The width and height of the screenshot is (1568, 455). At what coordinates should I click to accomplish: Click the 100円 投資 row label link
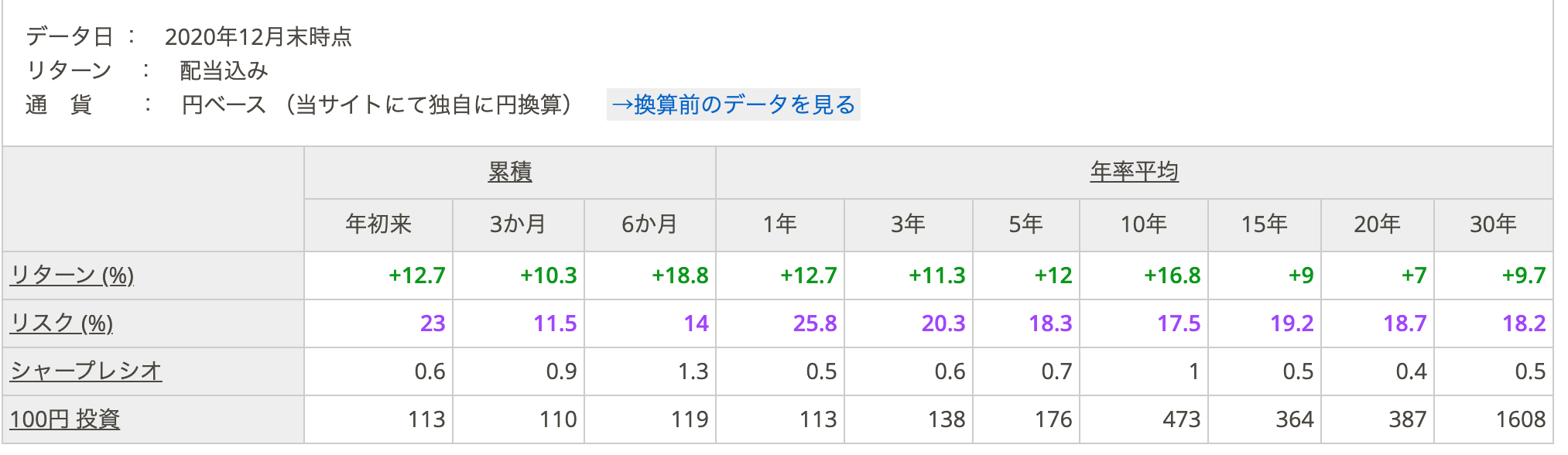coord(64,419)
